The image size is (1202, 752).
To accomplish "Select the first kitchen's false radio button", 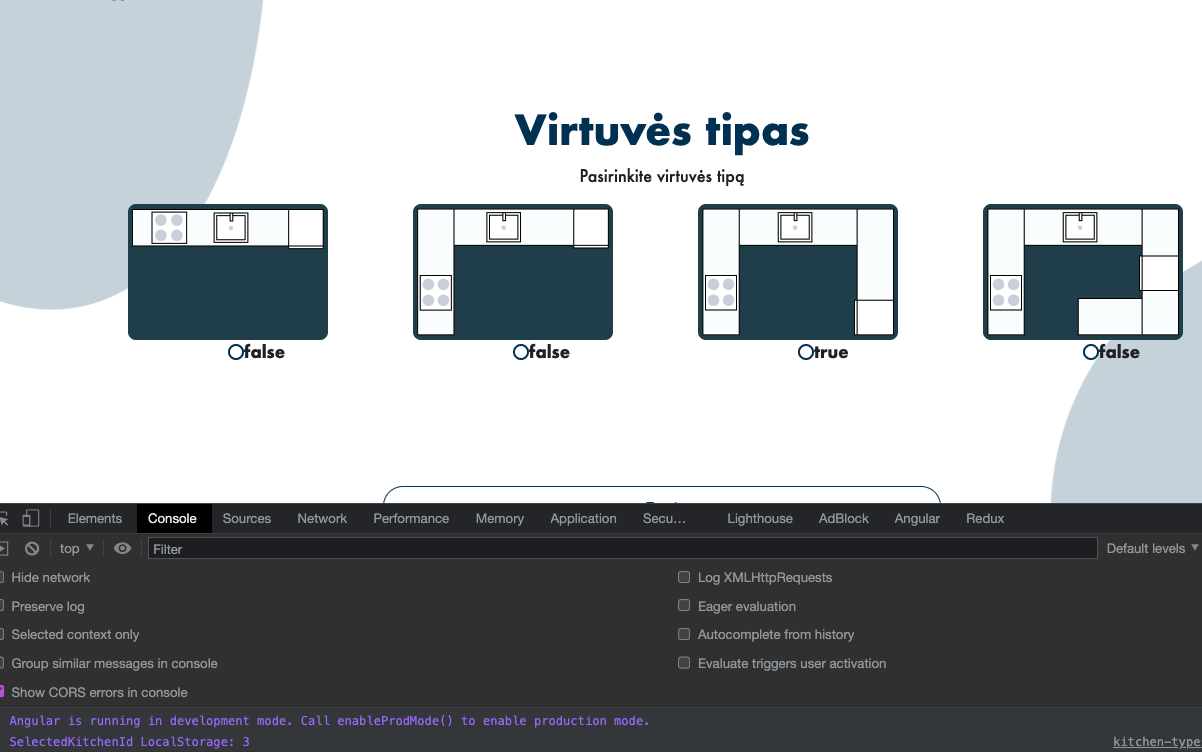I will coord(235,352).
